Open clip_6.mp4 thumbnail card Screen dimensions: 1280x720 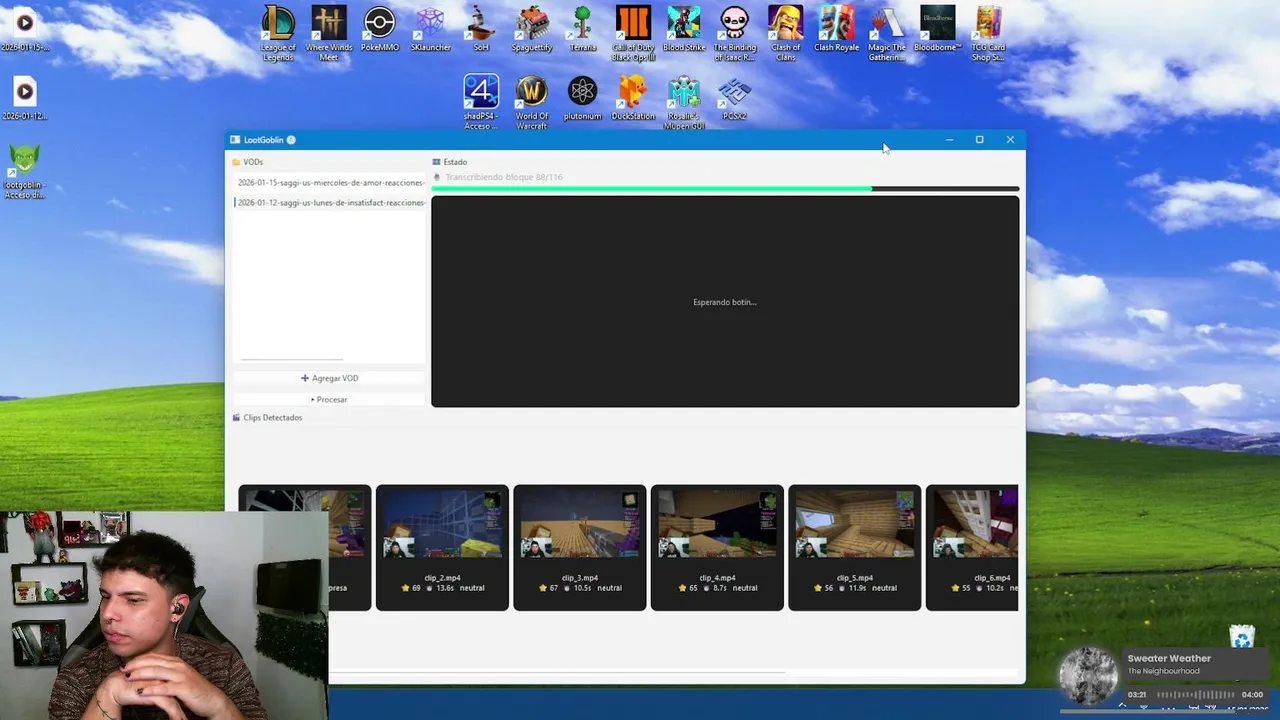pyautogui.click(x=972, y=547)
